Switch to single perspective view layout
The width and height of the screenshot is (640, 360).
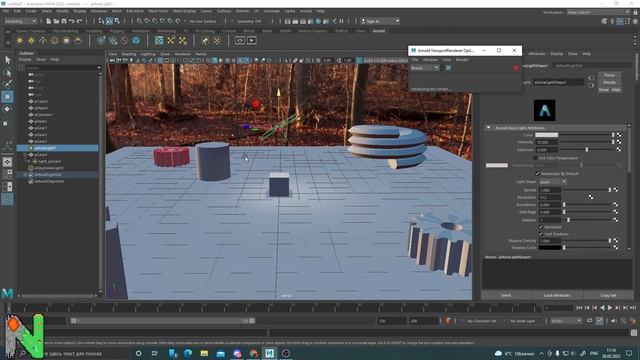[7, 162]
